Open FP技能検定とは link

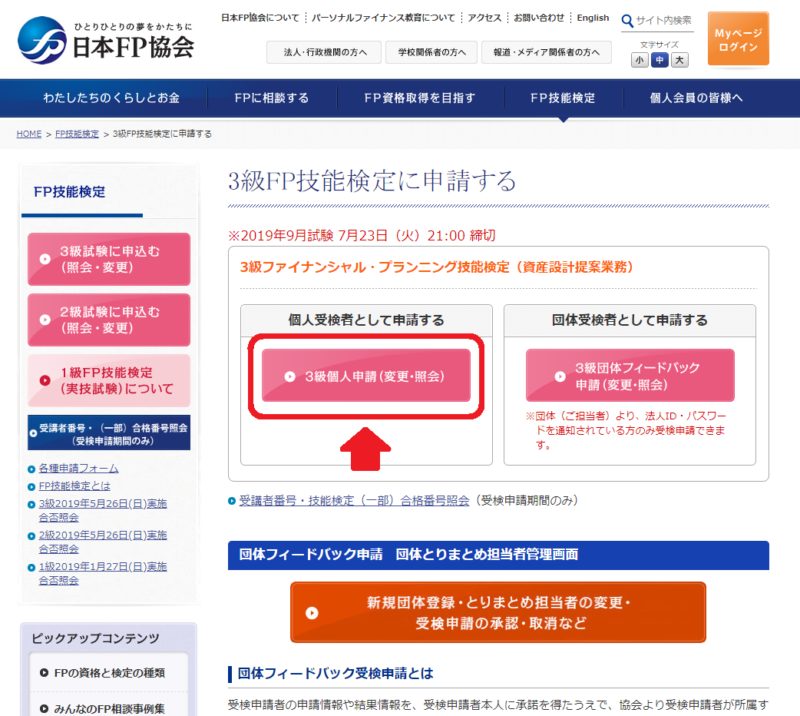[x=74, y=486]
